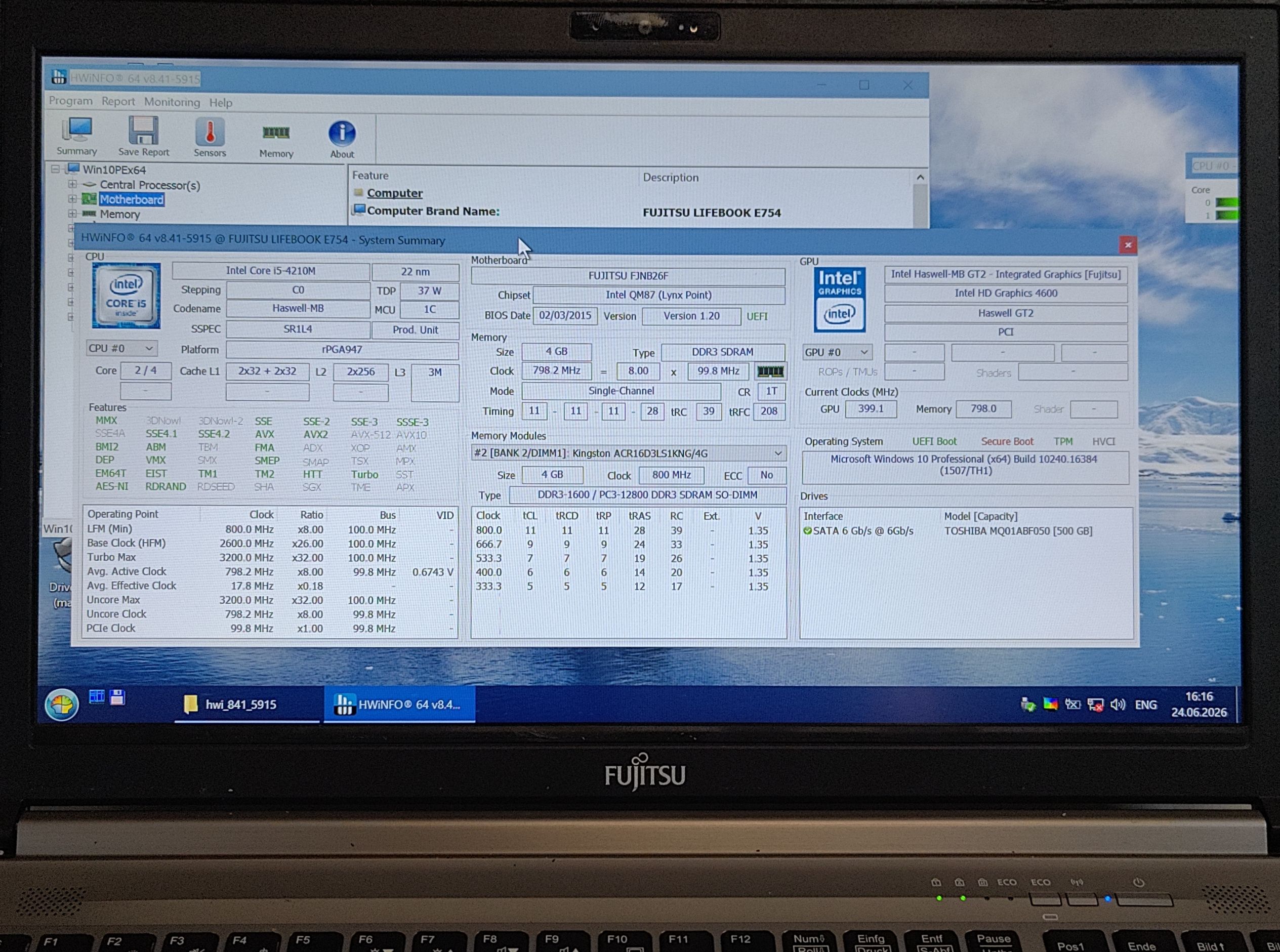Image resolution: width=1280 pixels, height=952 pixels.
Task: Click the green SATA drive status icon
Action: pyautogui.click(x=807, y=531)
